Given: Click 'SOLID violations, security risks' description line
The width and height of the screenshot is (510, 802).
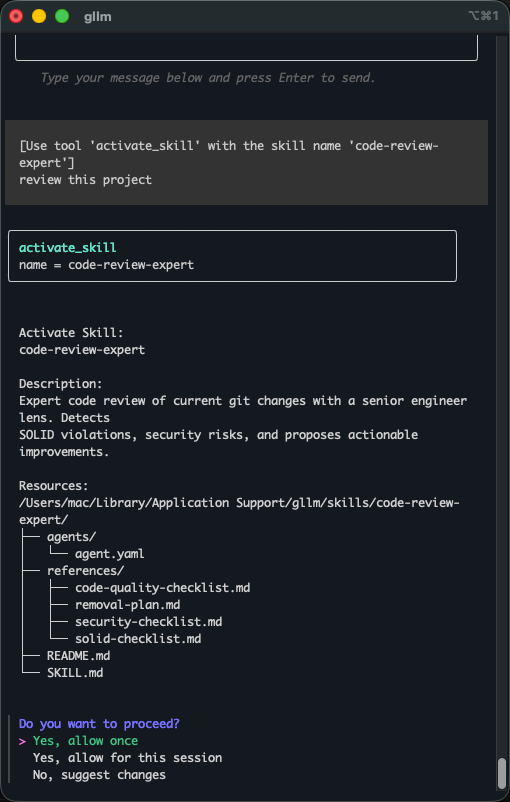Looking at the screenshot, I should click(x=218, y=435).
